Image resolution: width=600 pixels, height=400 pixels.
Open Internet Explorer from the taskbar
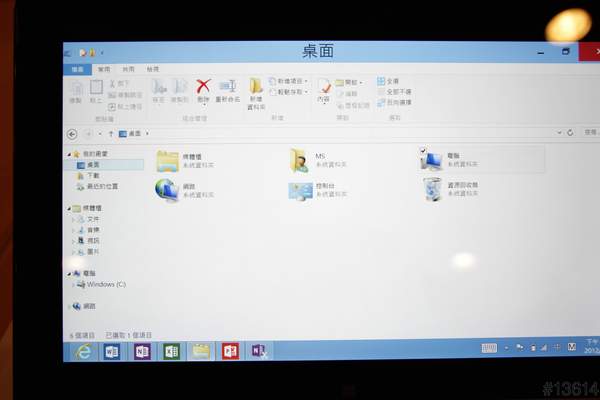coord(83,352)
